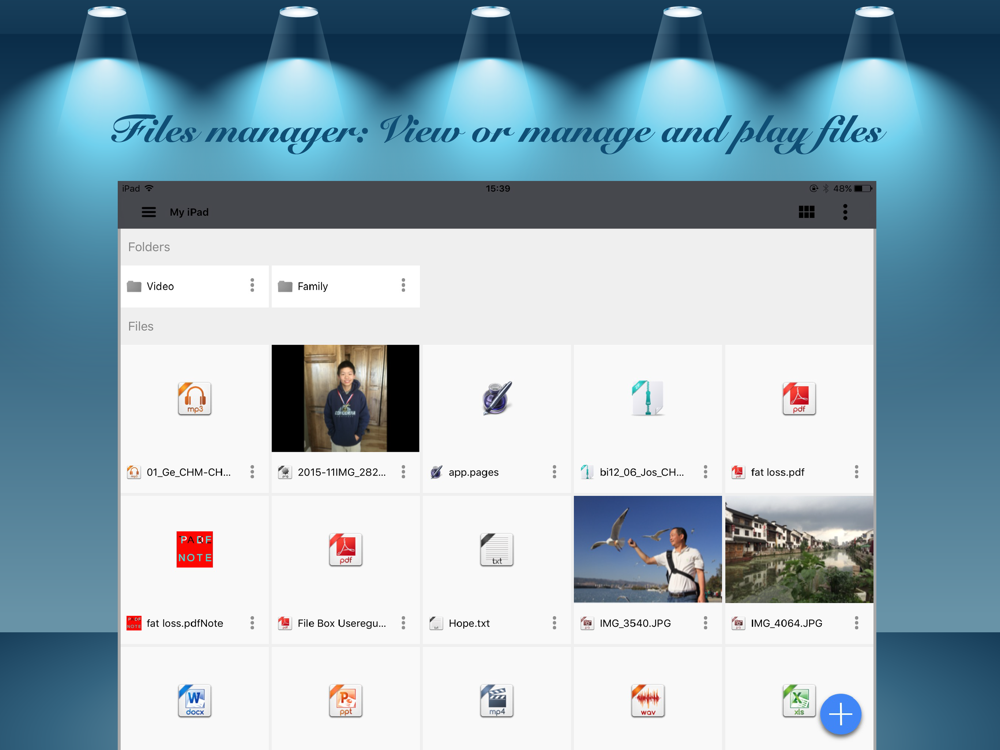Image resolution: width=1000 pixels, height=750 pixels.
Task: Open options for the Family folder
Action: click(403, 286)
